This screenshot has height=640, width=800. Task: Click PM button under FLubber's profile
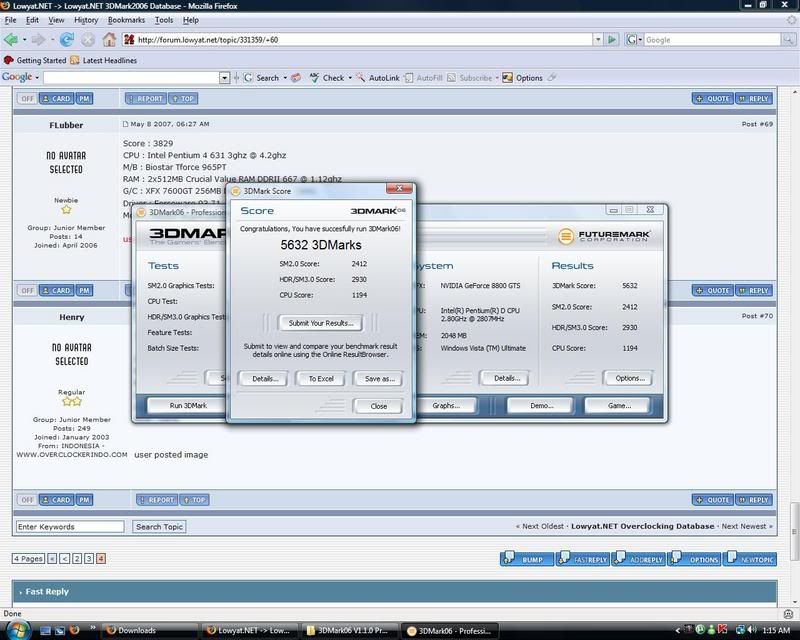tap(84, 290)
